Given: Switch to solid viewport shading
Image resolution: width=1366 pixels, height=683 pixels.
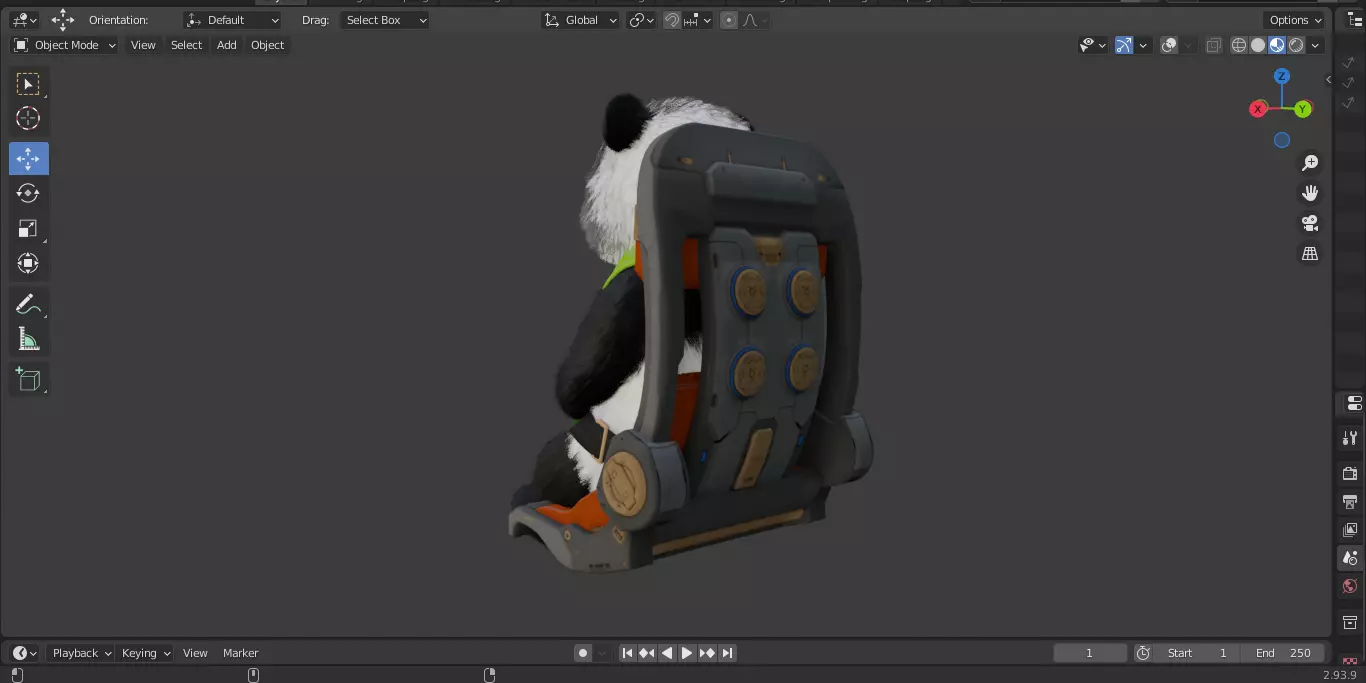Looking at the screenshot, I should (x=1258, y=45).
